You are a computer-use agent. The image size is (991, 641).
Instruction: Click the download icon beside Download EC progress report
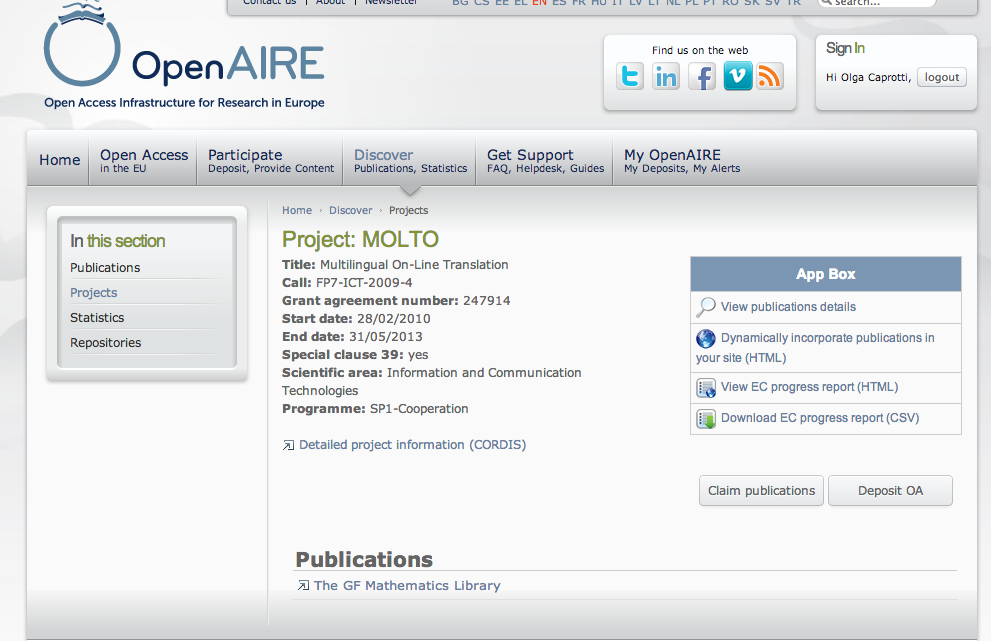[706, 418]
